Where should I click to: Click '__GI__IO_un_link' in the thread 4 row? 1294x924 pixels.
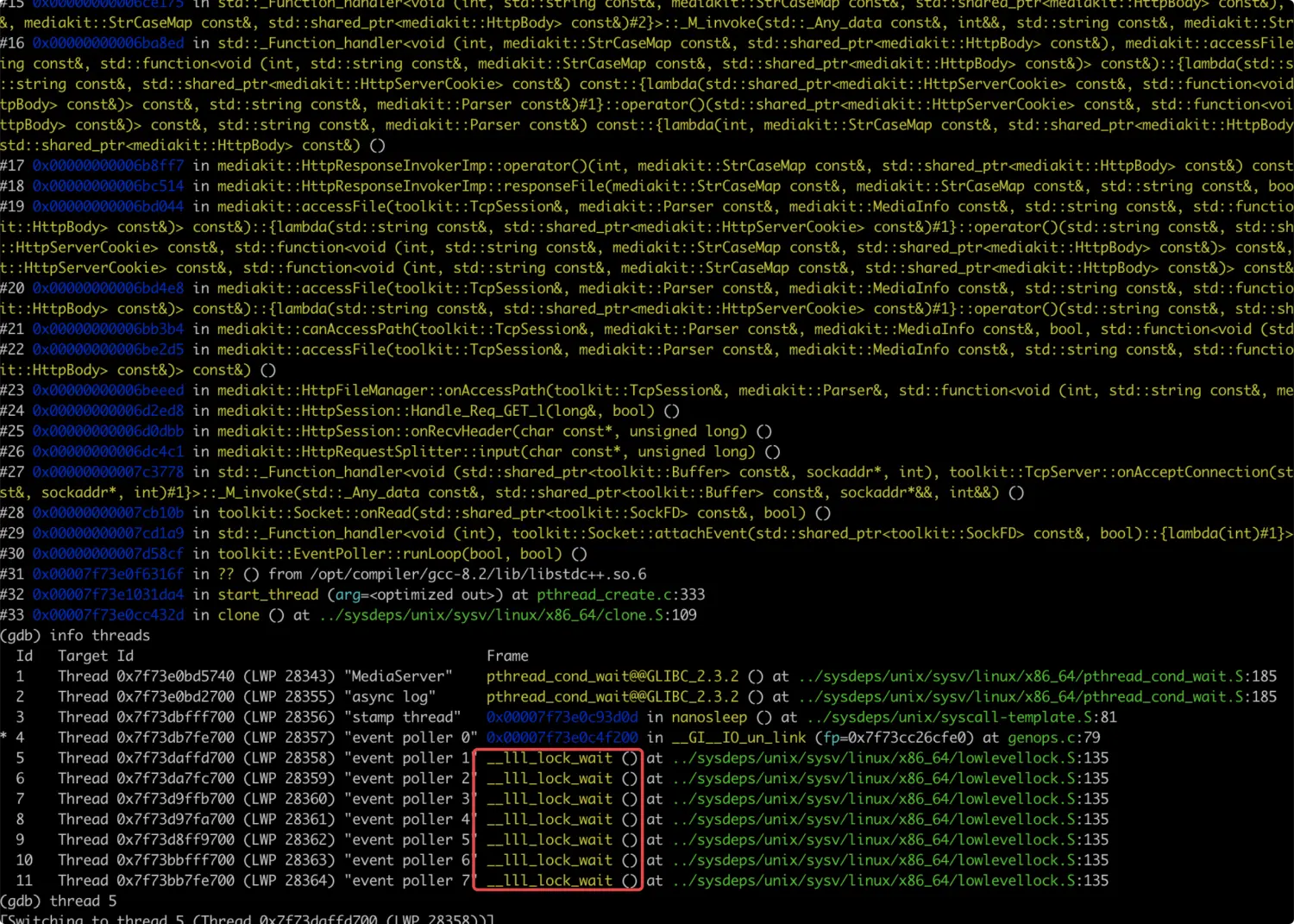click(738, 737)
